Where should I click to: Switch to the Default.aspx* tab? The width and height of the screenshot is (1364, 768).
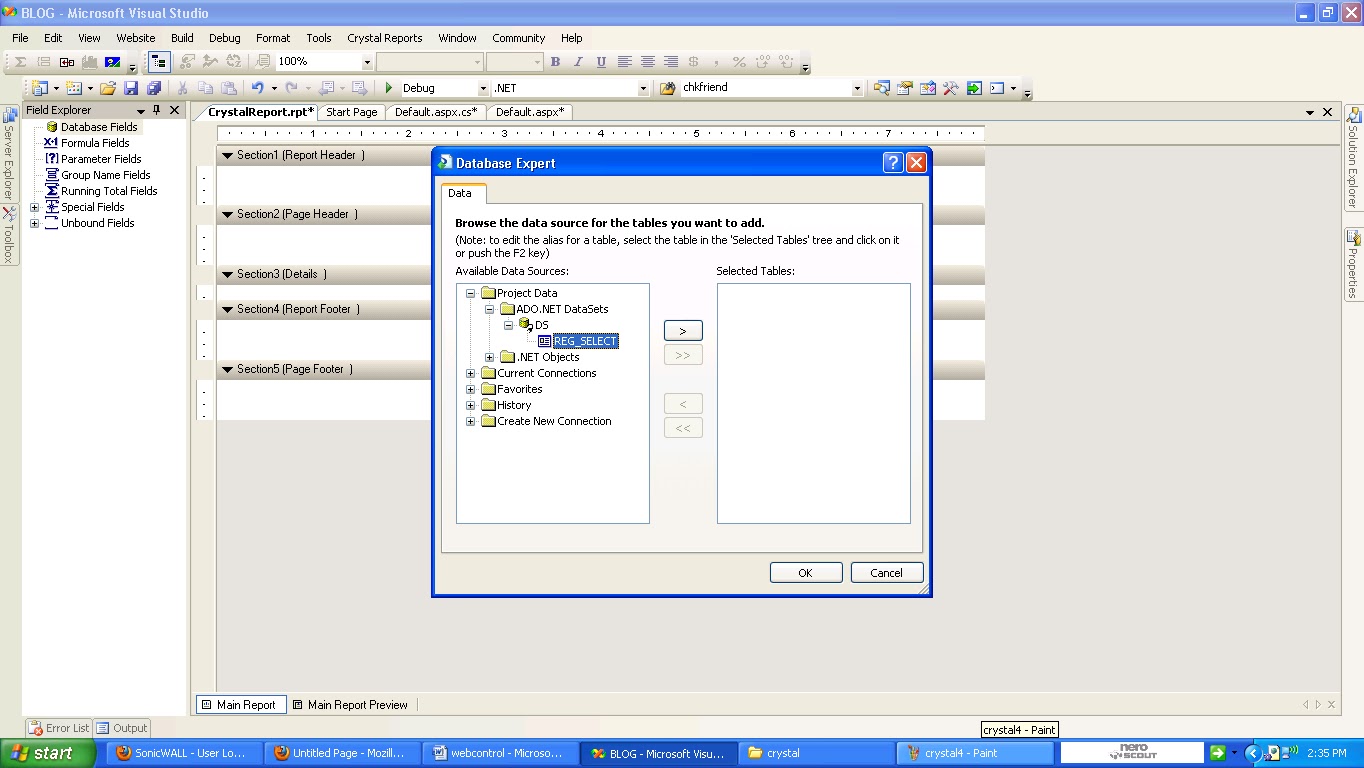(529, 112)
